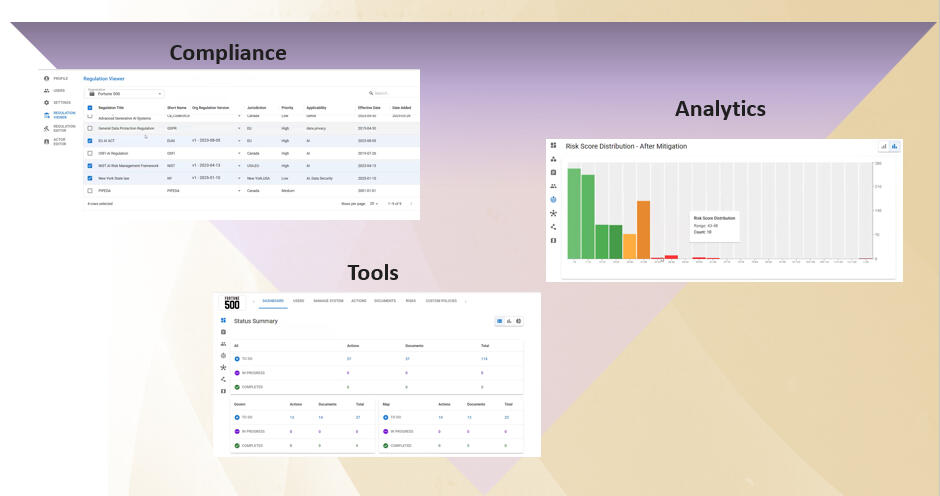Click the light orange bar in risk chart
The image size is (940, 496).
coord(629,247)
